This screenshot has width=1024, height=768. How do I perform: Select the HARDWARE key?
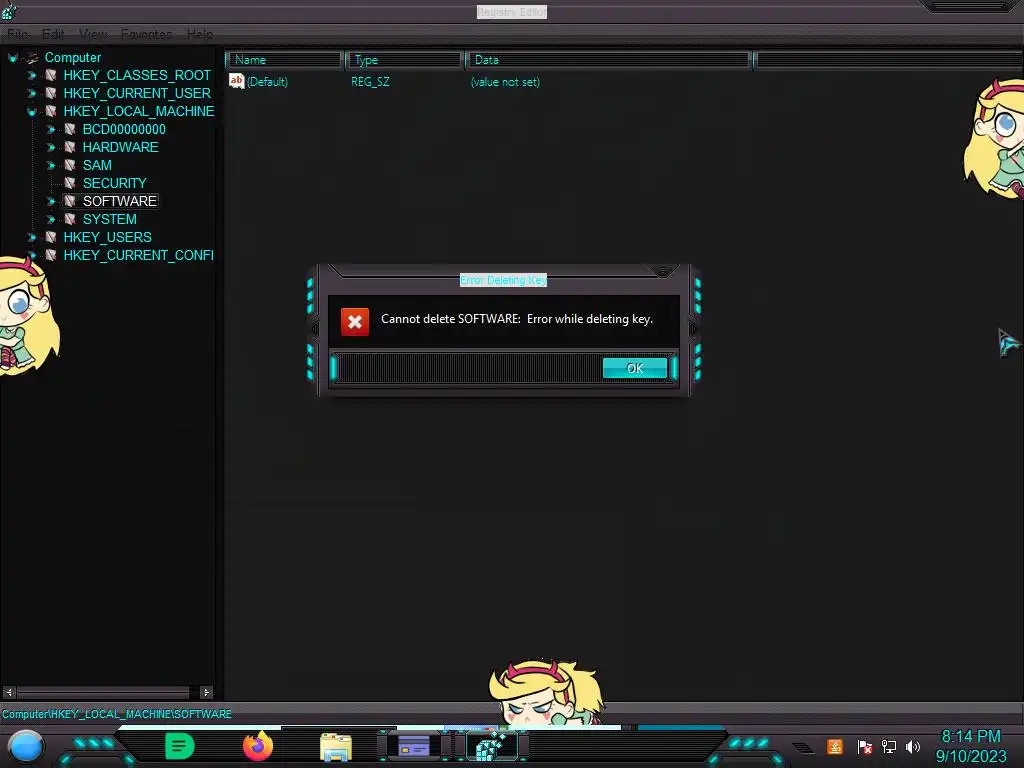pyautogui.click(x=120, y=147)
